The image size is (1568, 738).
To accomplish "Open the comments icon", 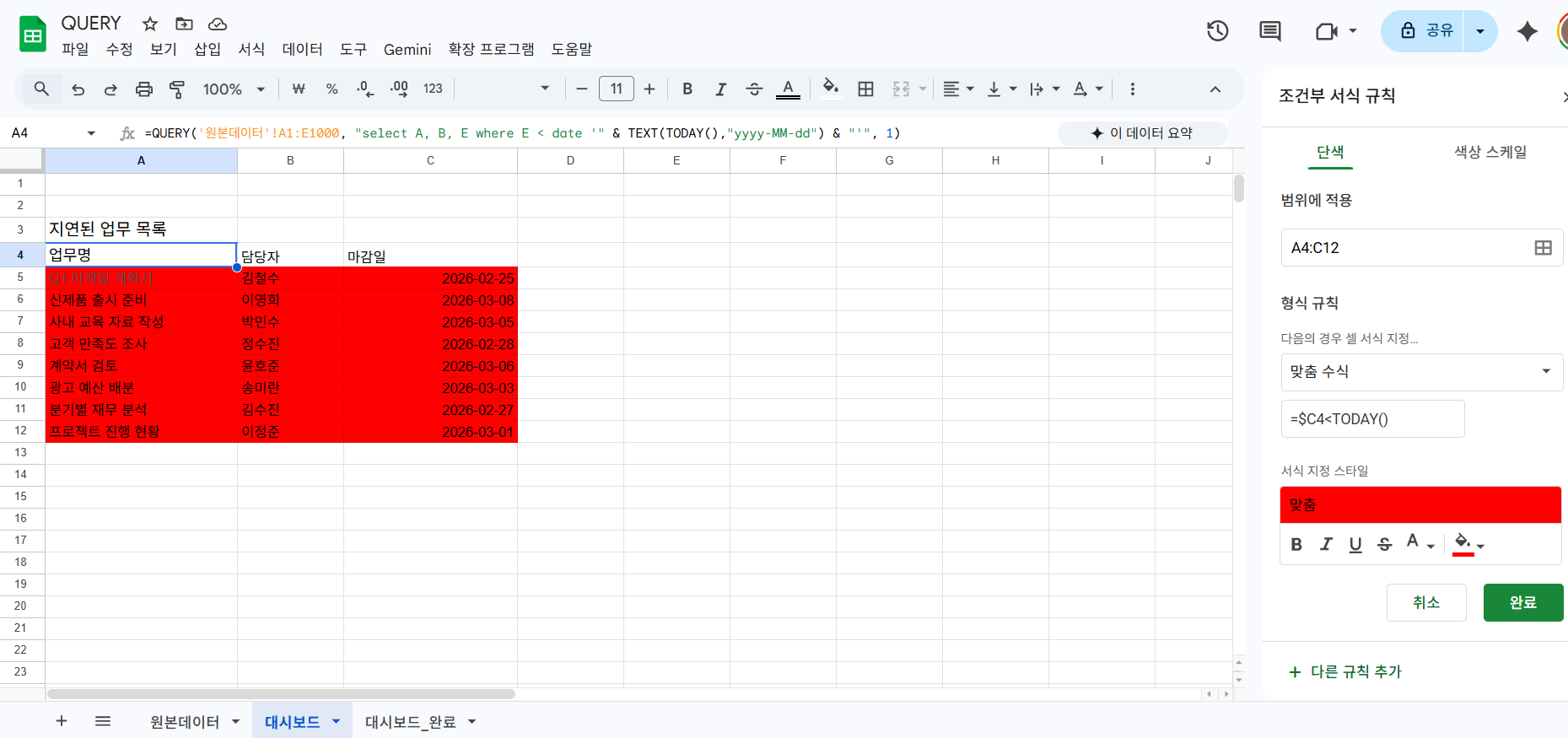I will click(1269, 31).
